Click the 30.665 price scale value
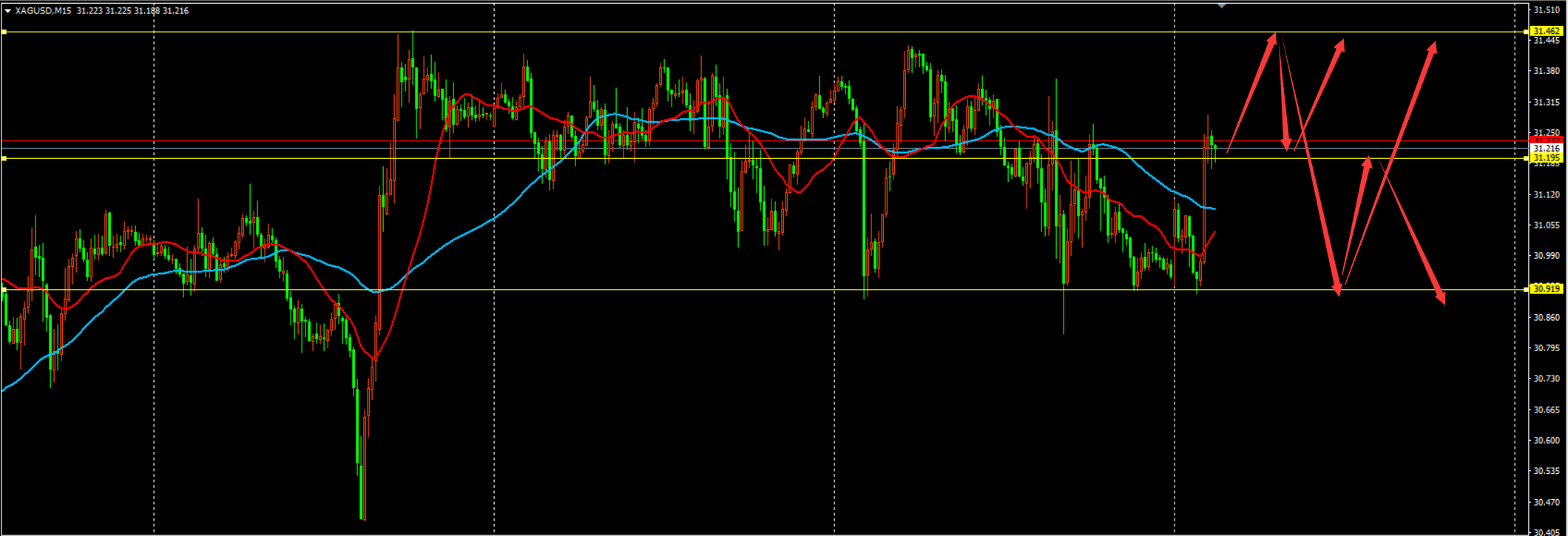The image size is (1568, 536). pos(1547,410)
